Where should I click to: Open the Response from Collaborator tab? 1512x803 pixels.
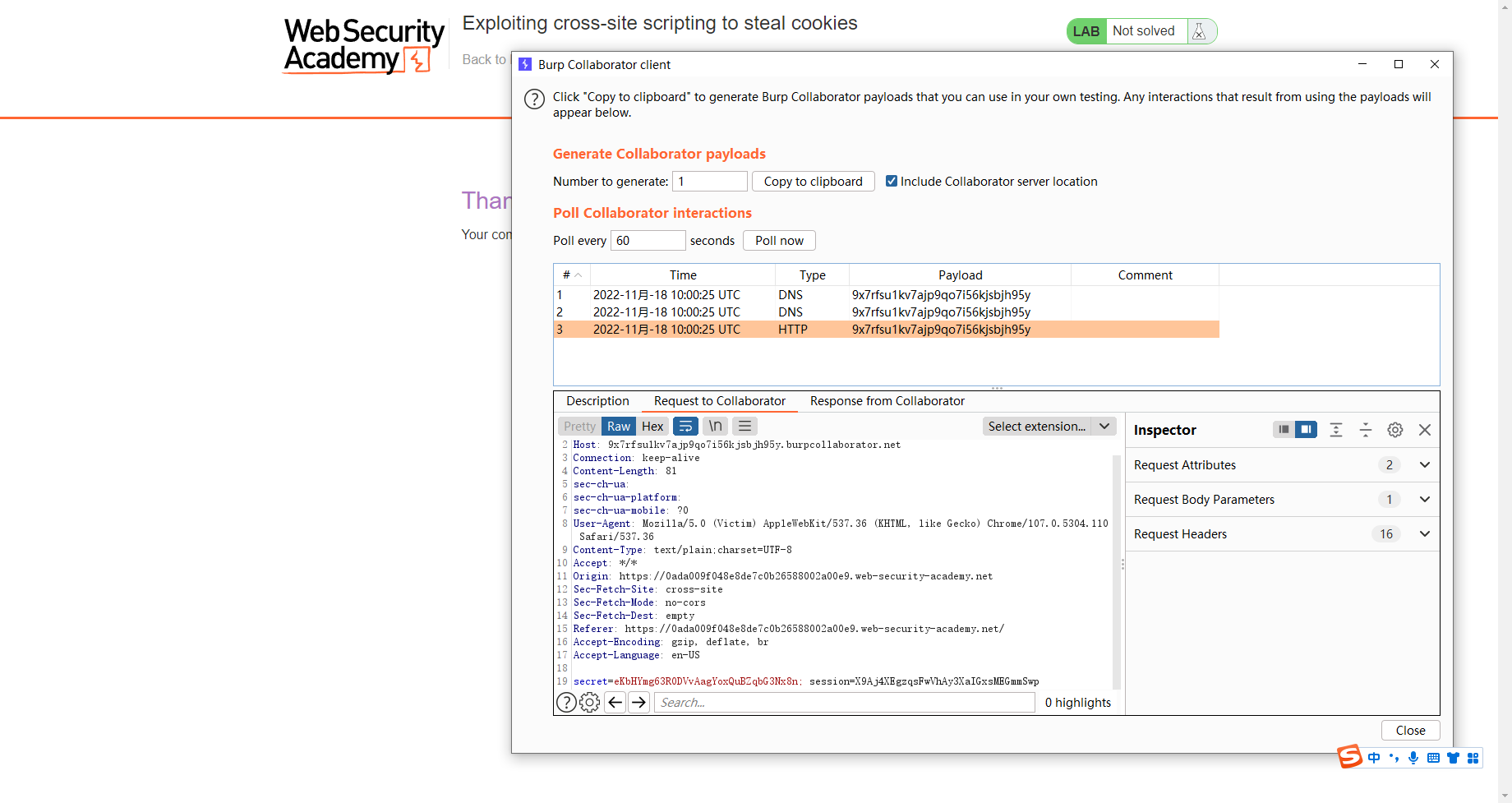pyautogui.click(x=887, y=401)
